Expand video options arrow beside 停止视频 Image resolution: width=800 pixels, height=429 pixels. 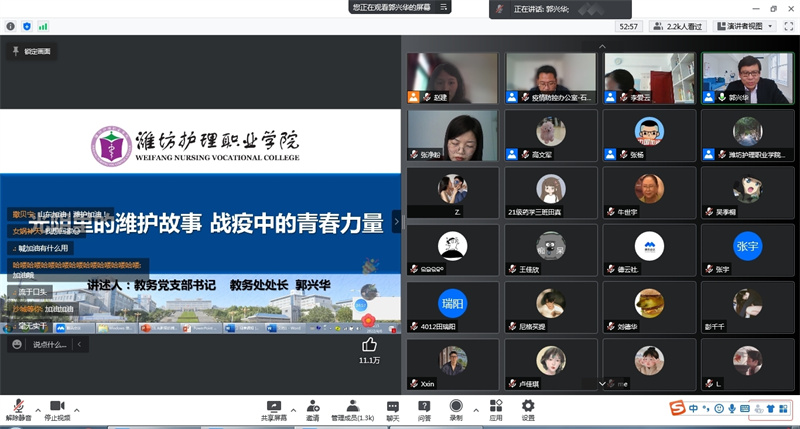point(77,410)
